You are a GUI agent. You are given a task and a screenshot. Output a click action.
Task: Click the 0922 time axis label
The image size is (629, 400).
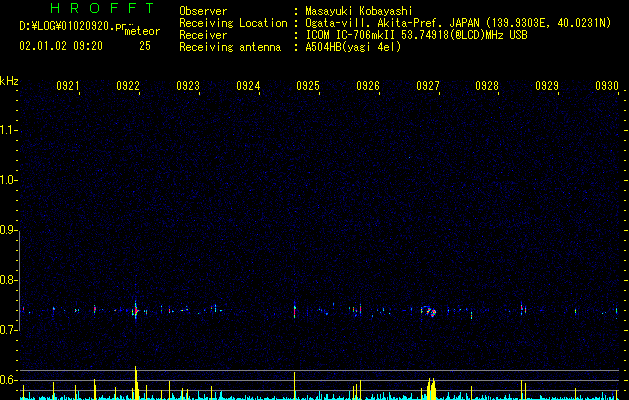tap(128, 85)
